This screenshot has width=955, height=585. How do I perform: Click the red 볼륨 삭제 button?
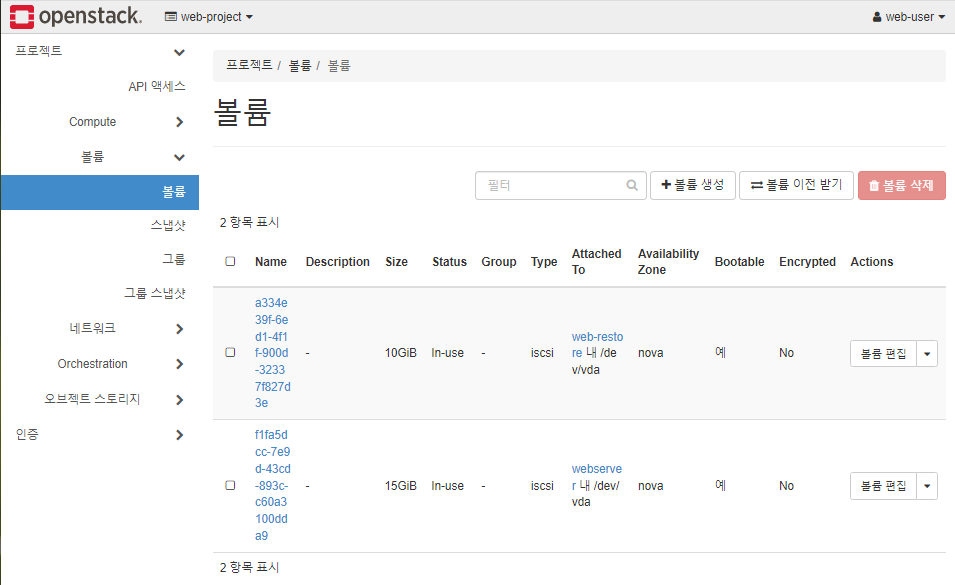pyautogui.click(x=901, y=186)
